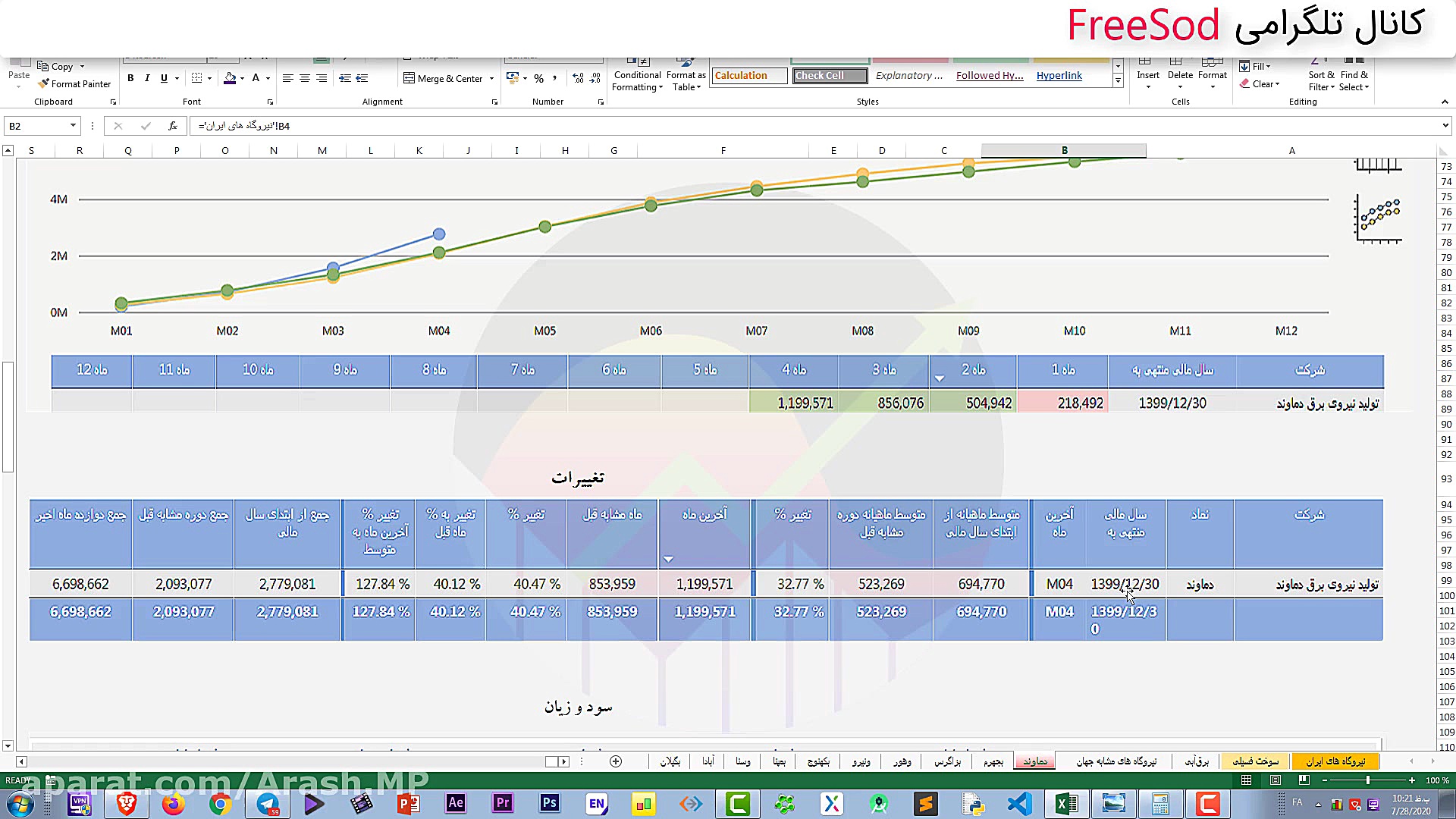Toggle underline formatting
The height and width of the screenshot is (819, 1456).
164,78
